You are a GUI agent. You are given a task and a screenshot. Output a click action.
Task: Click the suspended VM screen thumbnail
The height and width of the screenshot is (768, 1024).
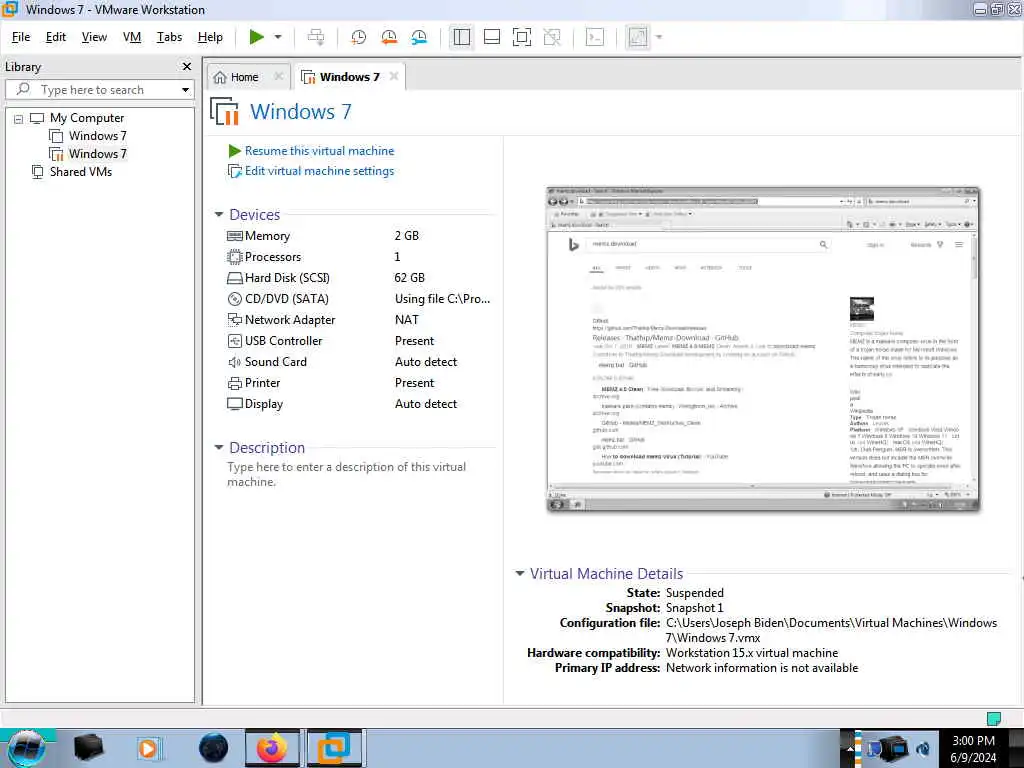[763, 349]
